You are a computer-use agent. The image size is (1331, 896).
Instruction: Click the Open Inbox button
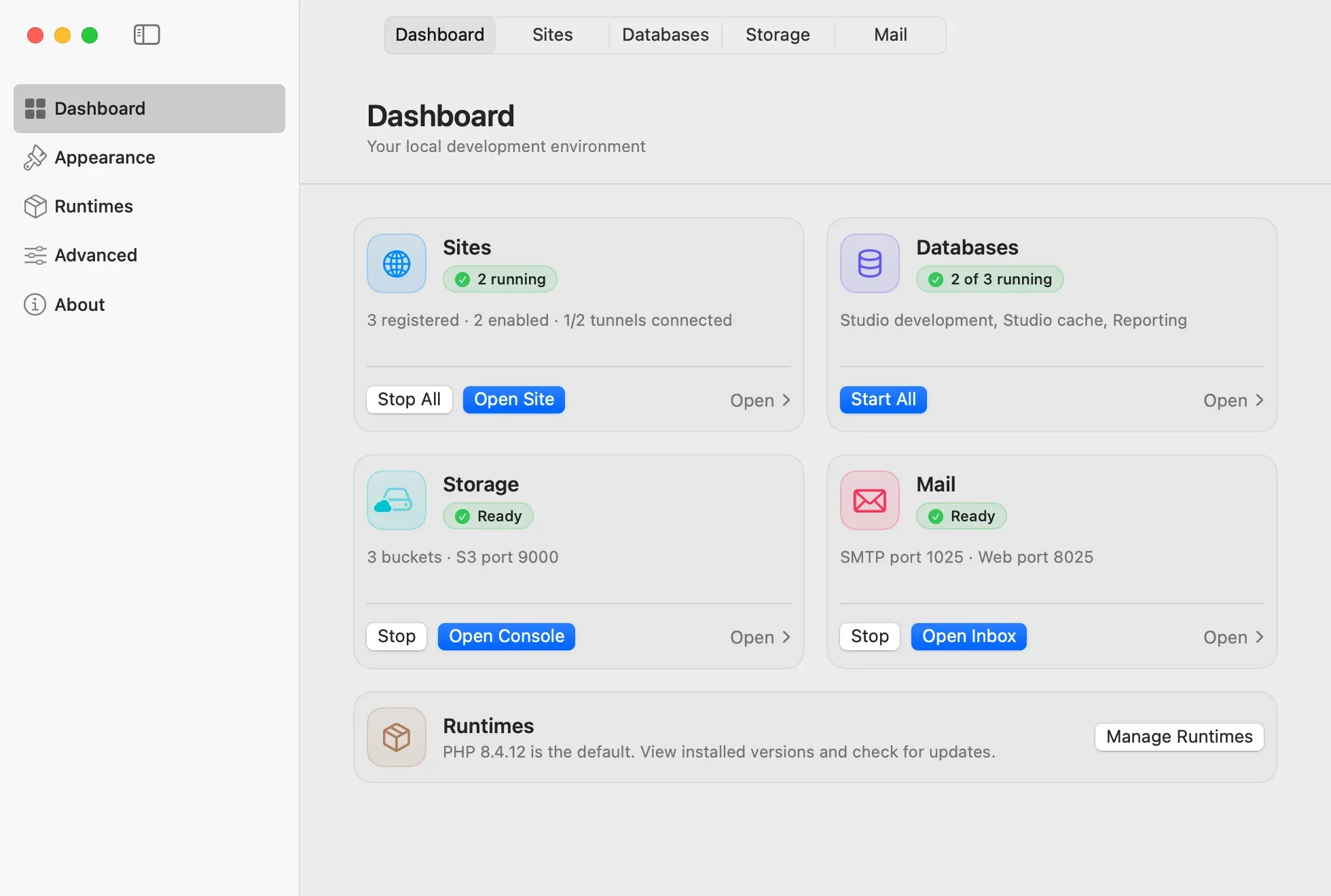click(x=969, y=636)
